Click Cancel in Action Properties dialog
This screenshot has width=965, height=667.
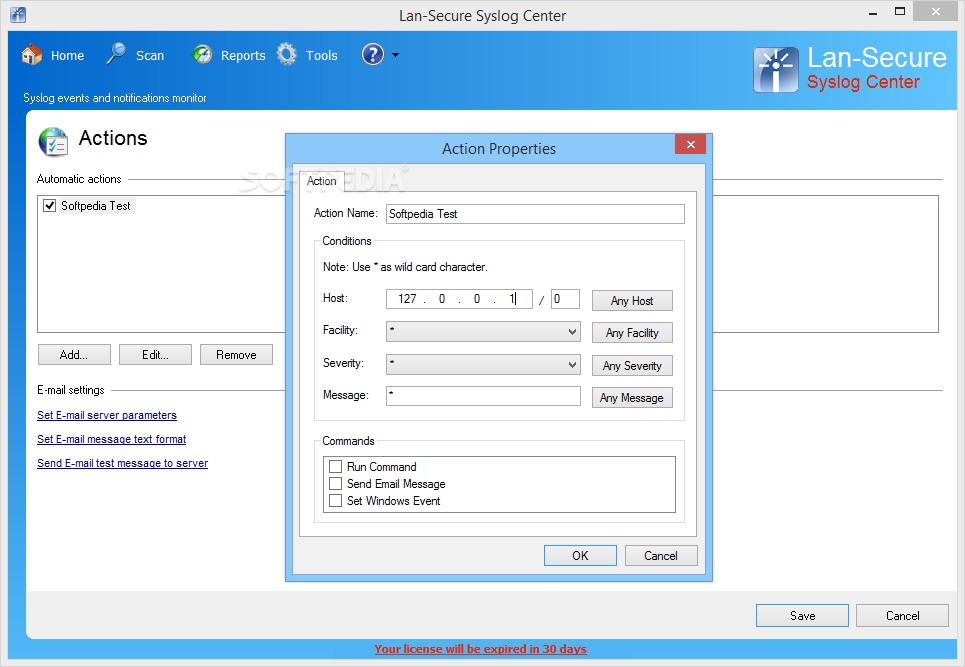[661, 556]
